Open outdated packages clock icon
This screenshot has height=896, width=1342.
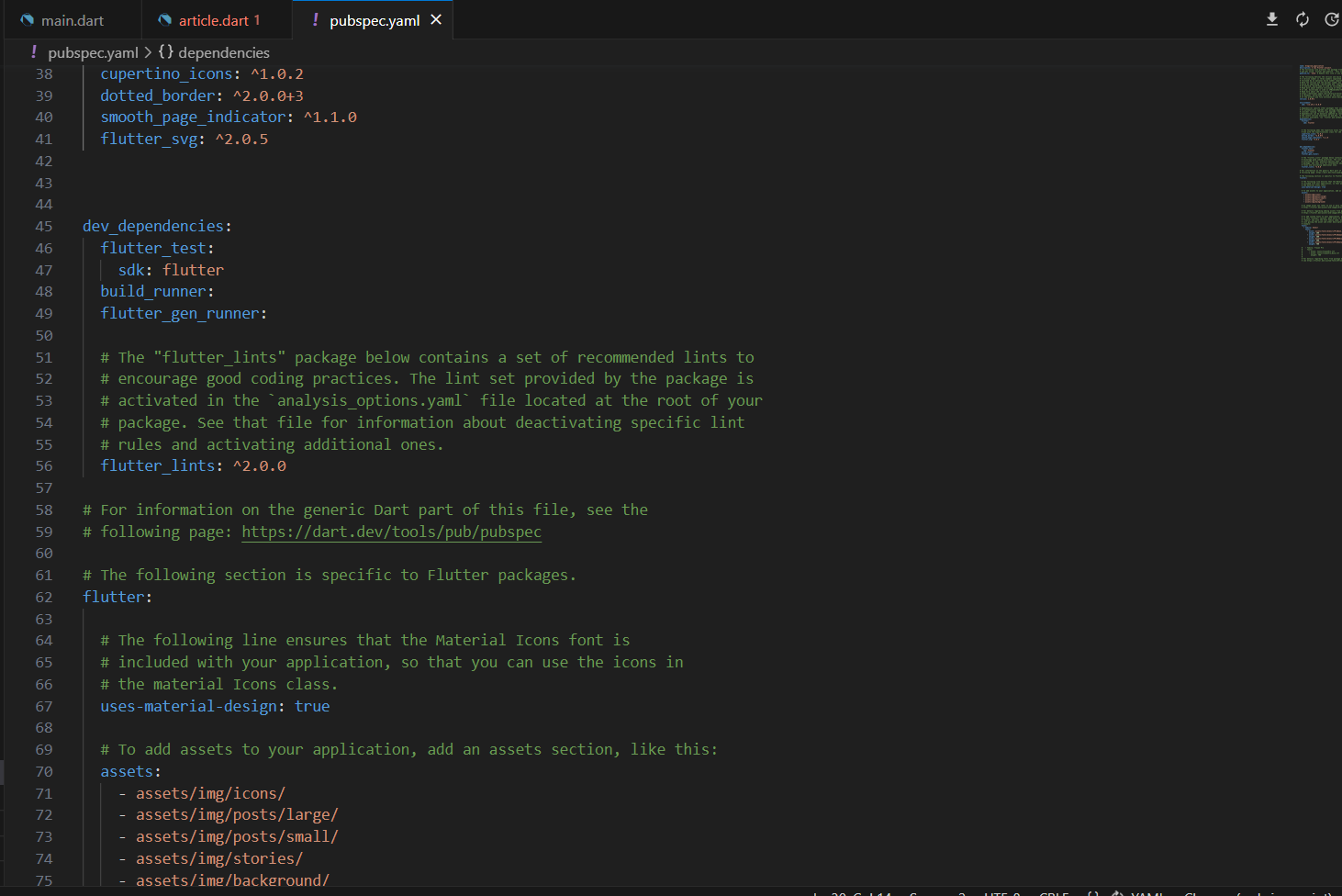click(x=1332, y=19)
